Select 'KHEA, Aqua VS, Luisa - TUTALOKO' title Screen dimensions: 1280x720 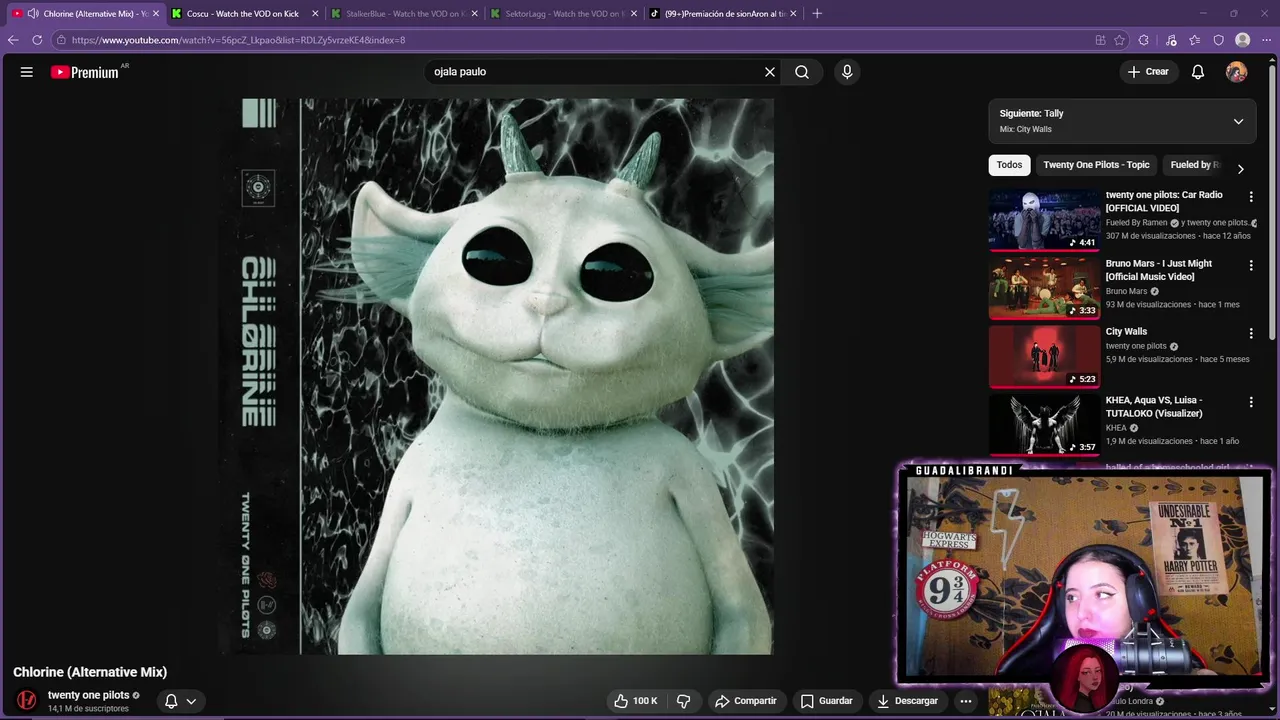(x=1154, y=406)
